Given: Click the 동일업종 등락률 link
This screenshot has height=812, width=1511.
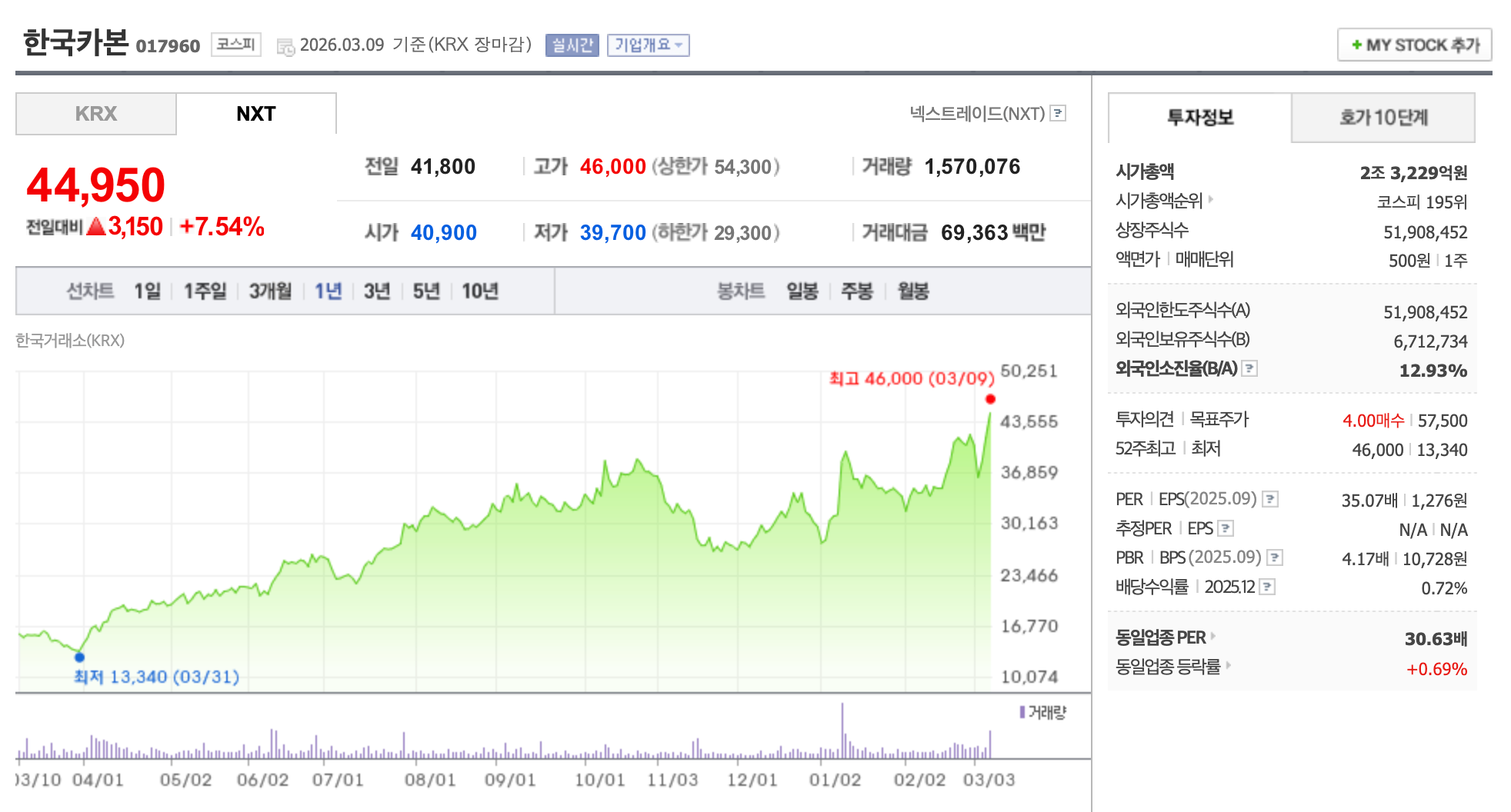Looking at the screenshot, I should pos(1169,667).
